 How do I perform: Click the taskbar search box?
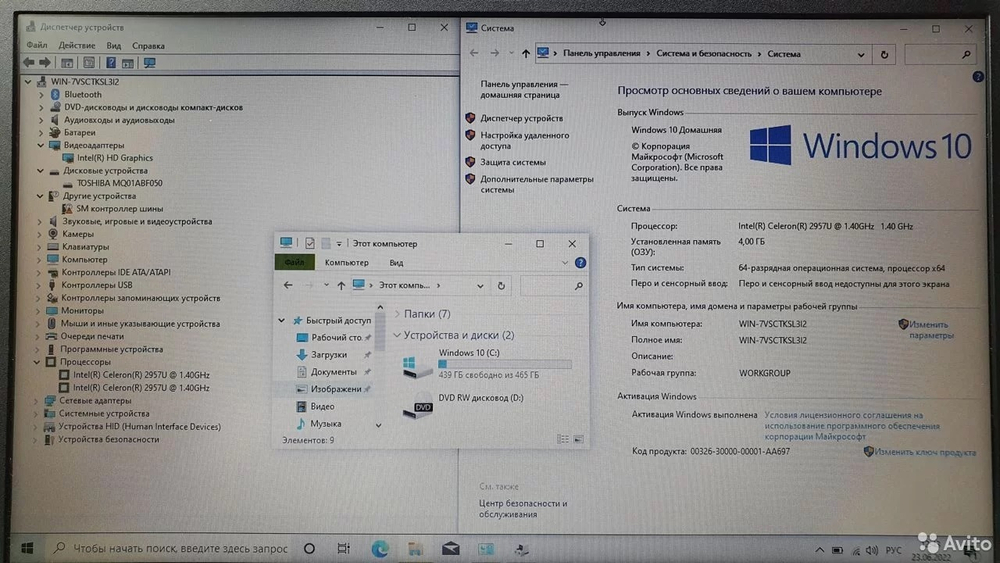171,548
